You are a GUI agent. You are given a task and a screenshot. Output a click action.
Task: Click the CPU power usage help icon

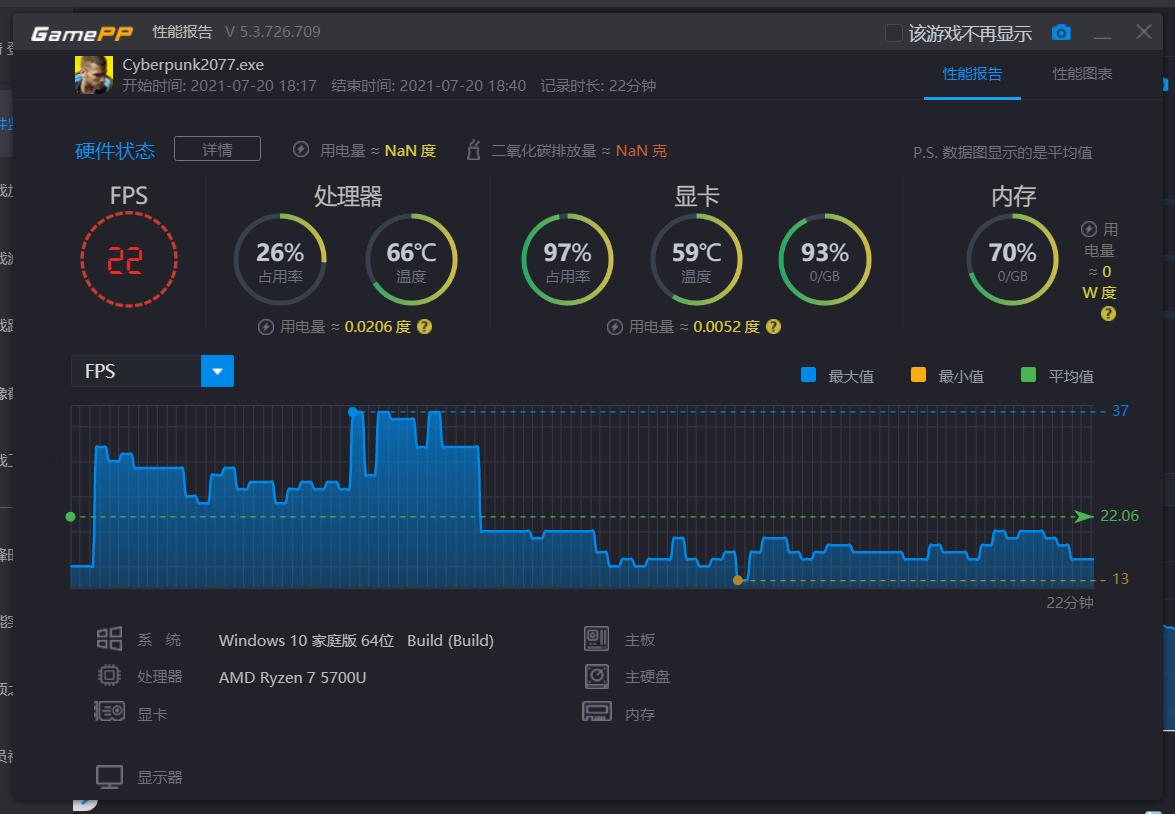pos(424,327)
